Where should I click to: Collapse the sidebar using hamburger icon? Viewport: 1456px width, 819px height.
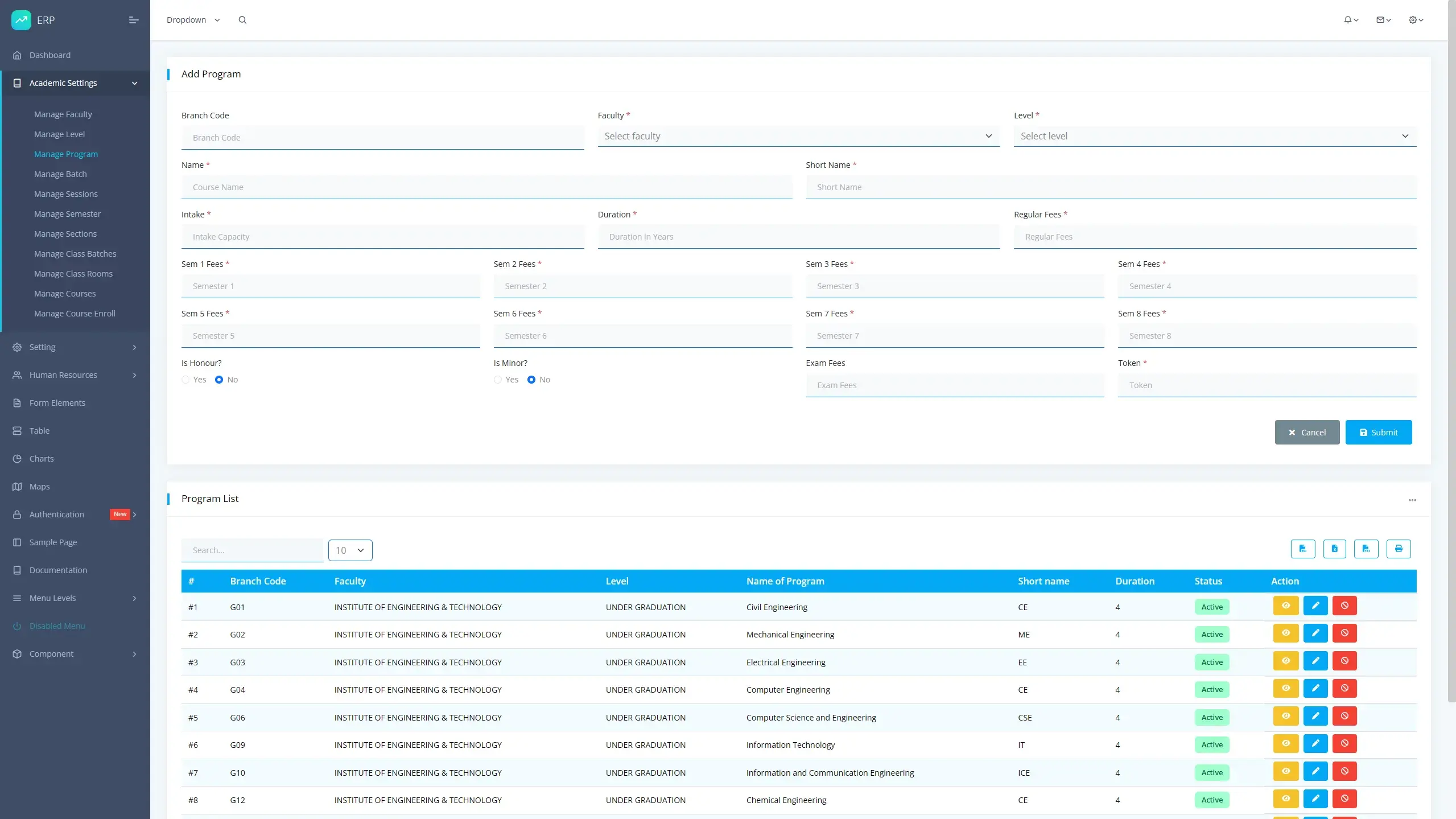[134, 20]
